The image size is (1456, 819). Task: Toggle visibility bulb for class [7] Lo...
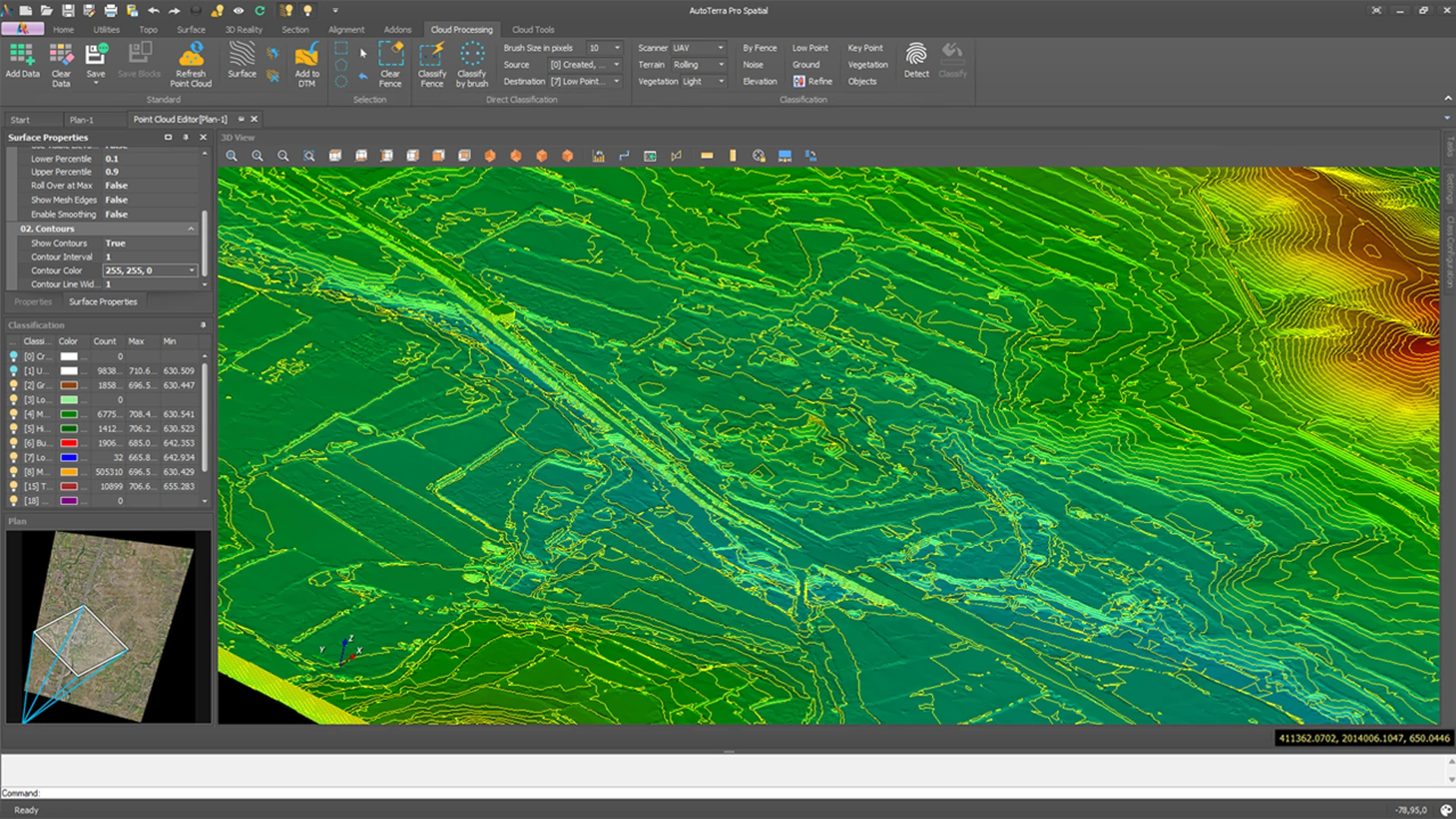(x=14, y=457)
